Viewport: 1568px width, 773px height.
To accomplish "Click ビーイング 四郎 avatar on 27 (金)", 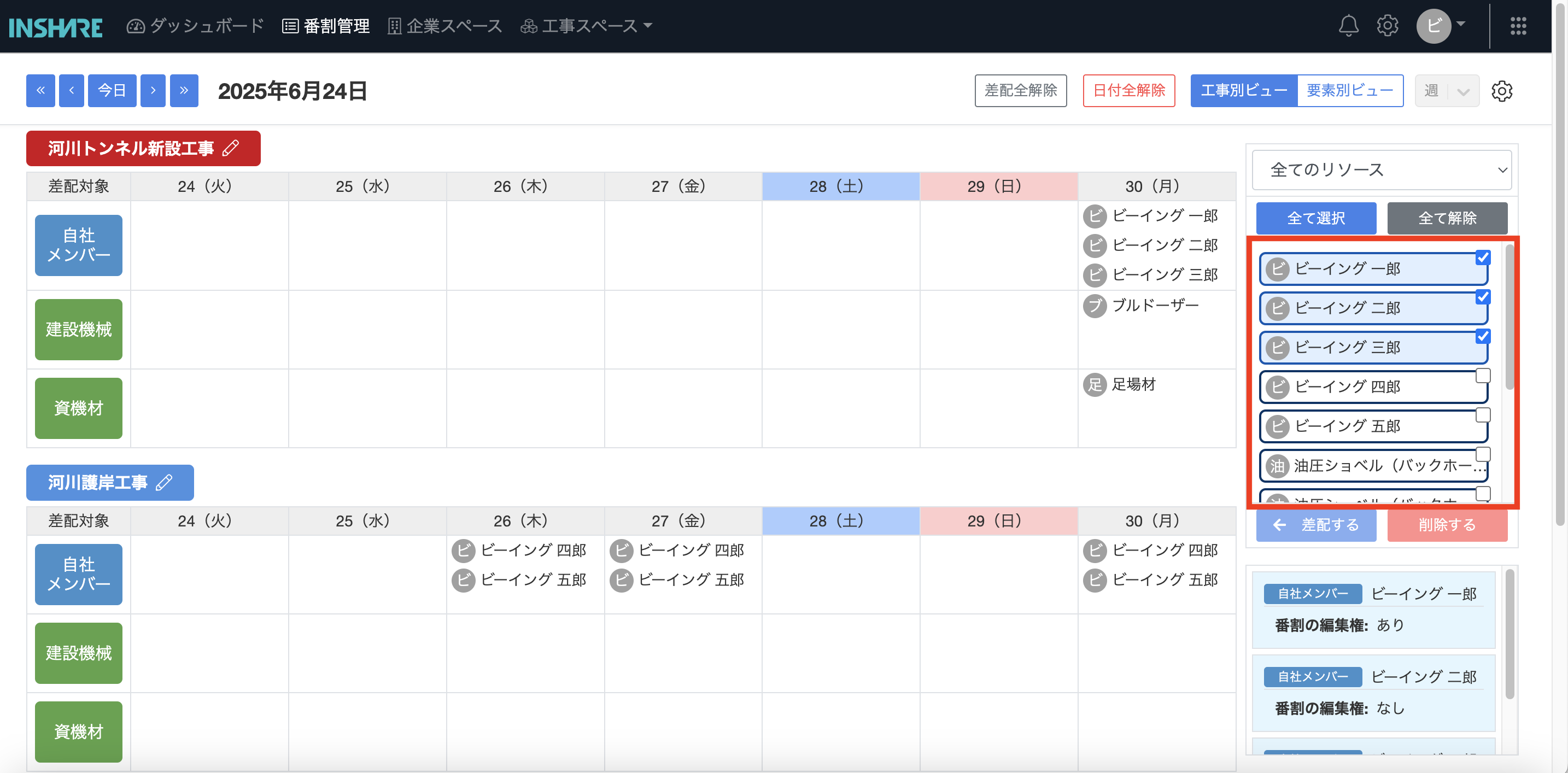I will (x=621, y=551).
